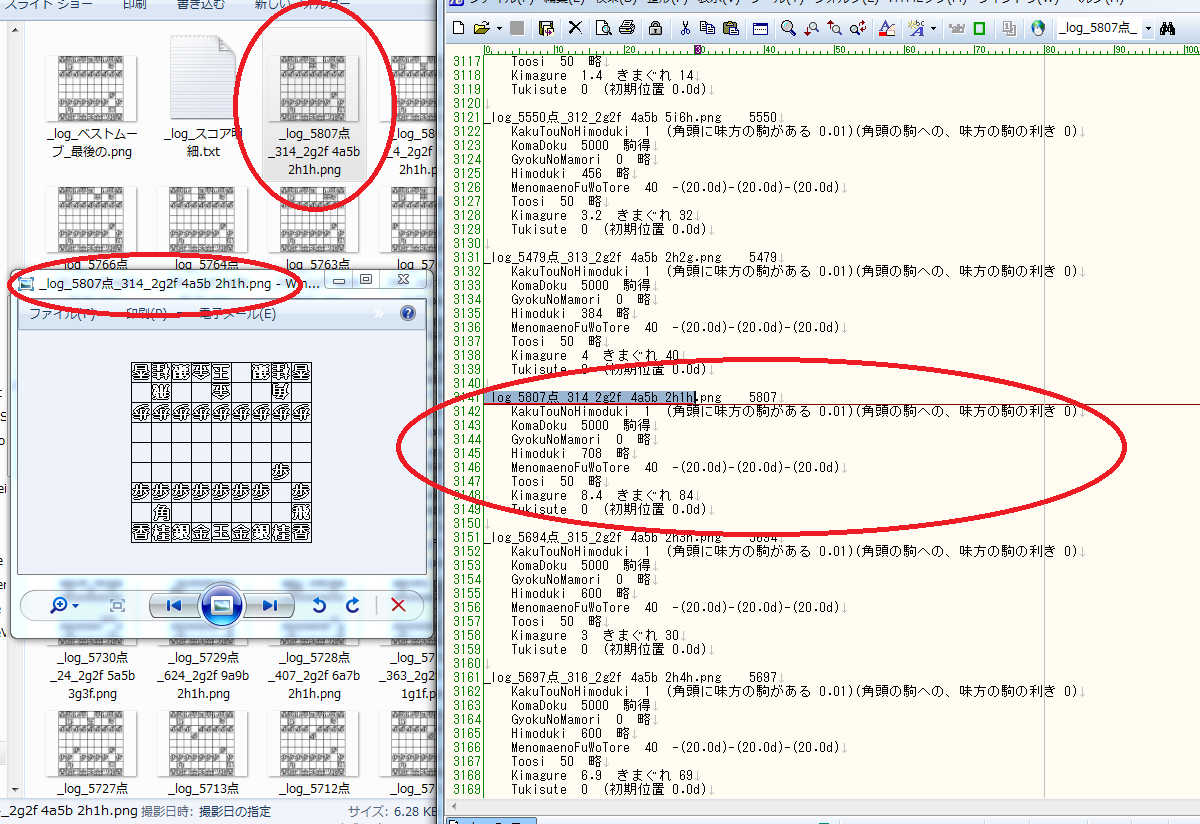Open print preview in the editor toolbar
Image resolution: width=1200 pixels, height=824 pixels.
tap(604, 28)
